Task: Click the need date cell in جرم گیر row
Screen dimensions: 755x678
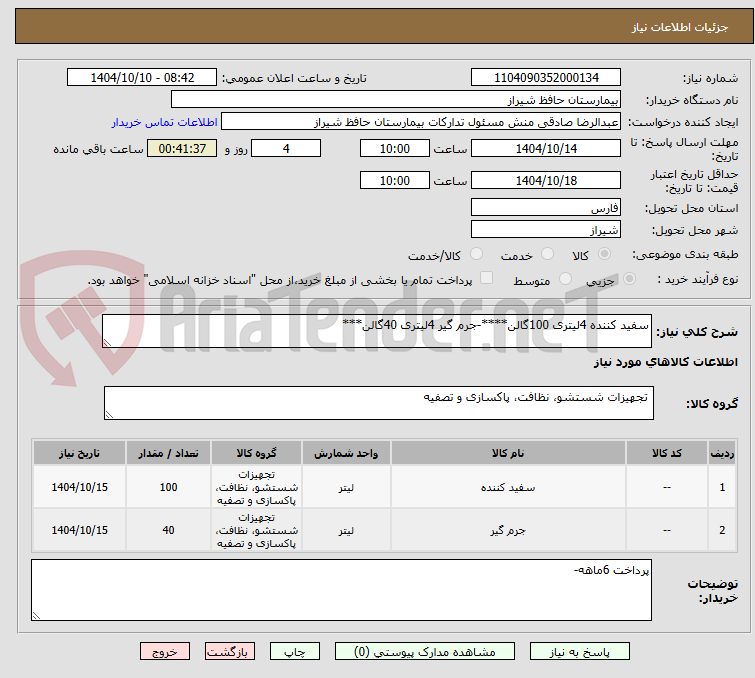Action: click(x=79, y=530)
